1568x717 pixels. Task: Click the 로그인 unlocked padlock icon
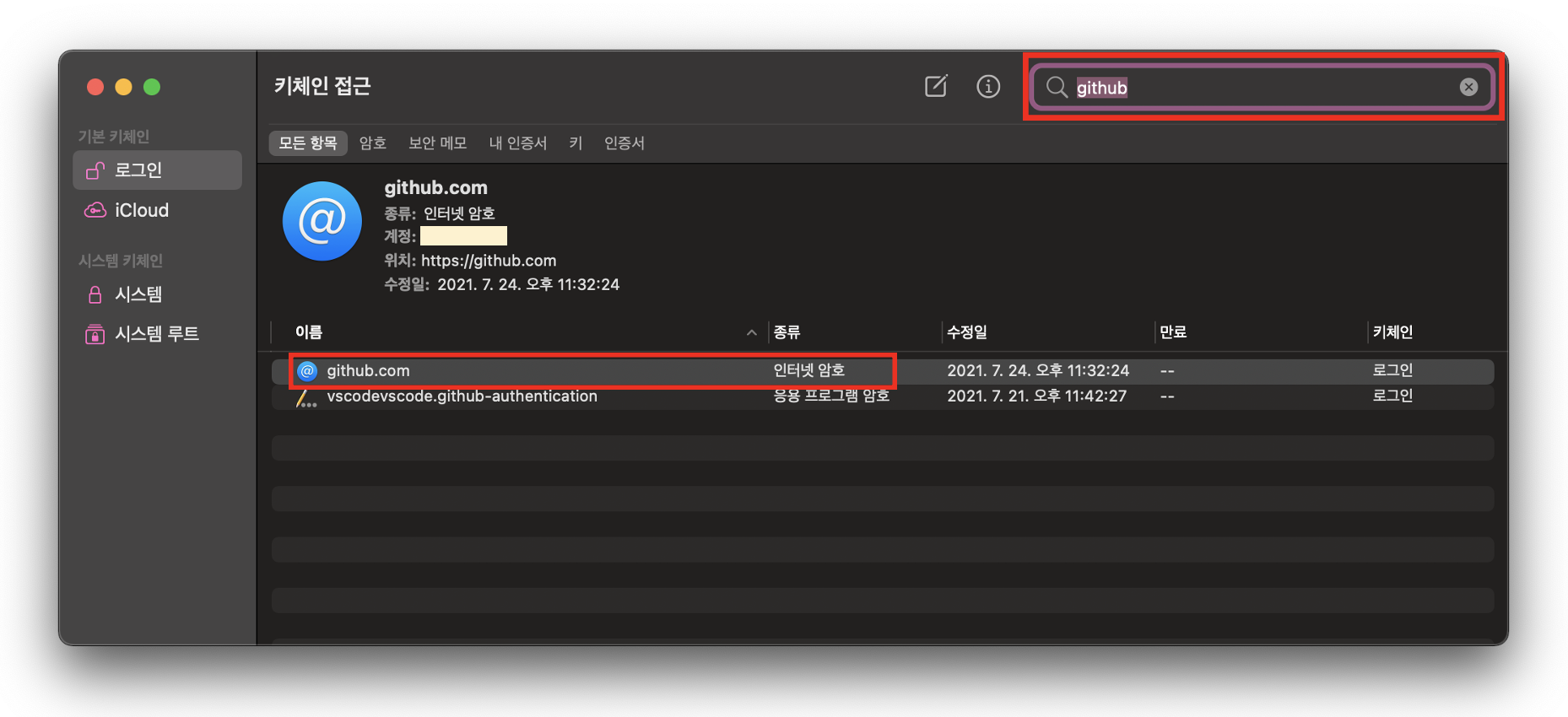(x=95, y=170)
